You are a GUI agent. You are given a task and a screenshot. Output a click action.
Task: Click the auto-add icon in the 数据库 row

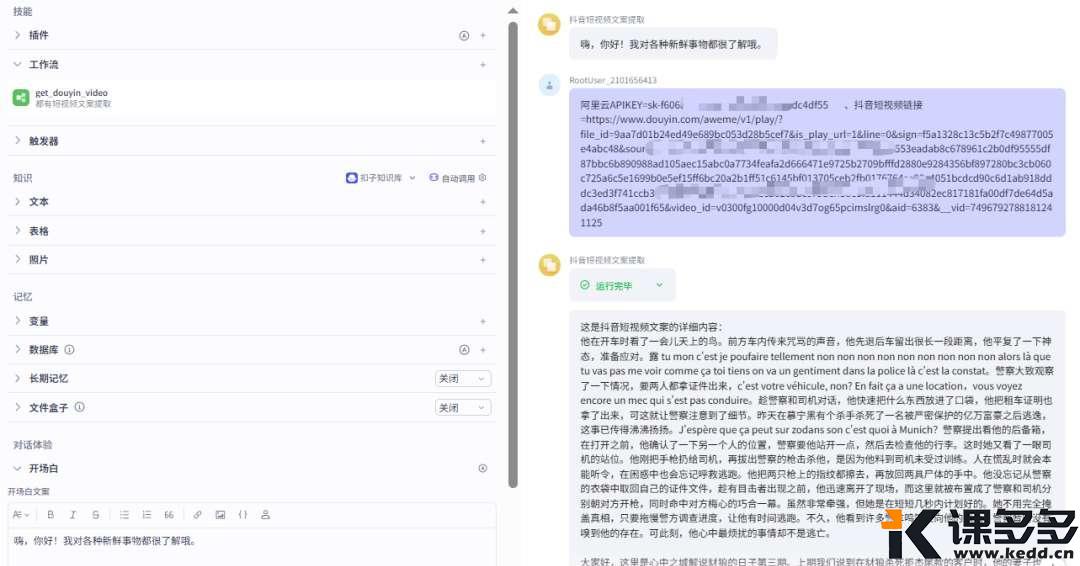click(464, 350)
